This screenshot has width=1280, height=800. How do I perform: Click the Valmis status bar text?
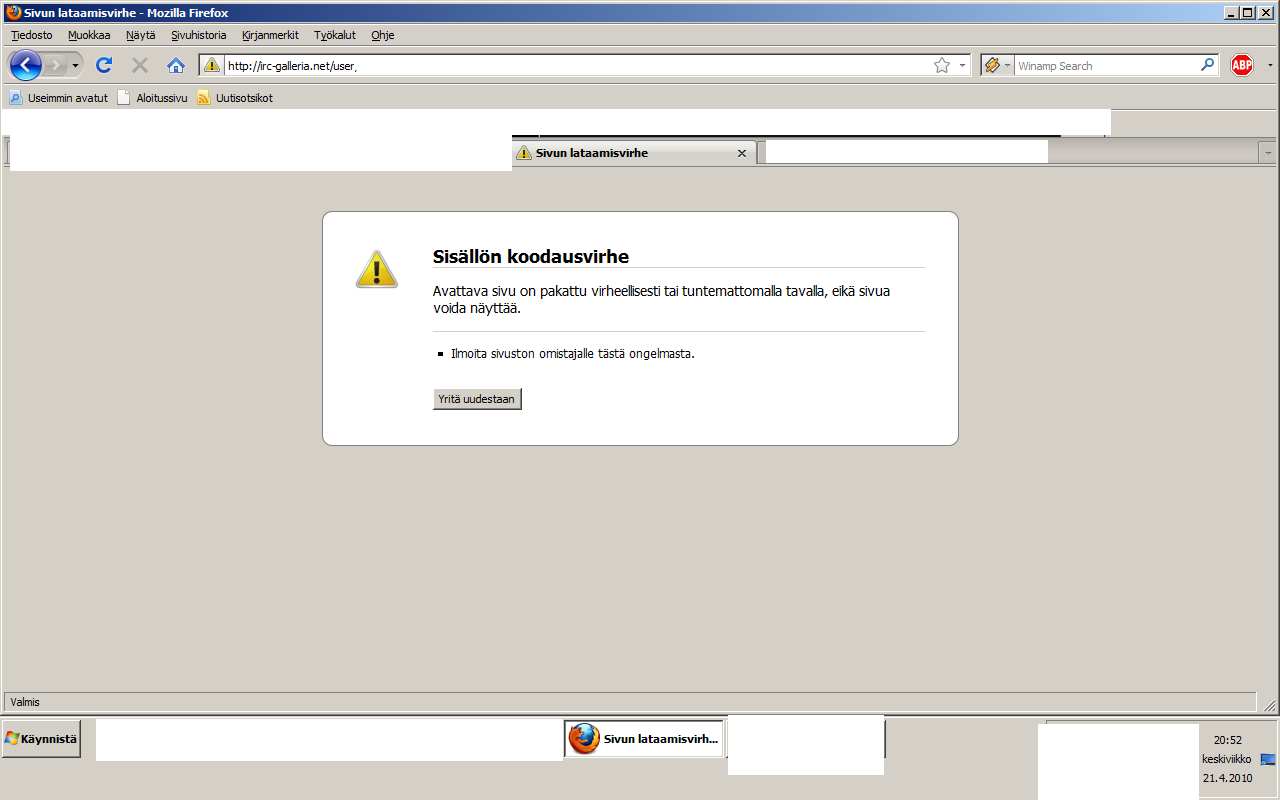[25, 702]
